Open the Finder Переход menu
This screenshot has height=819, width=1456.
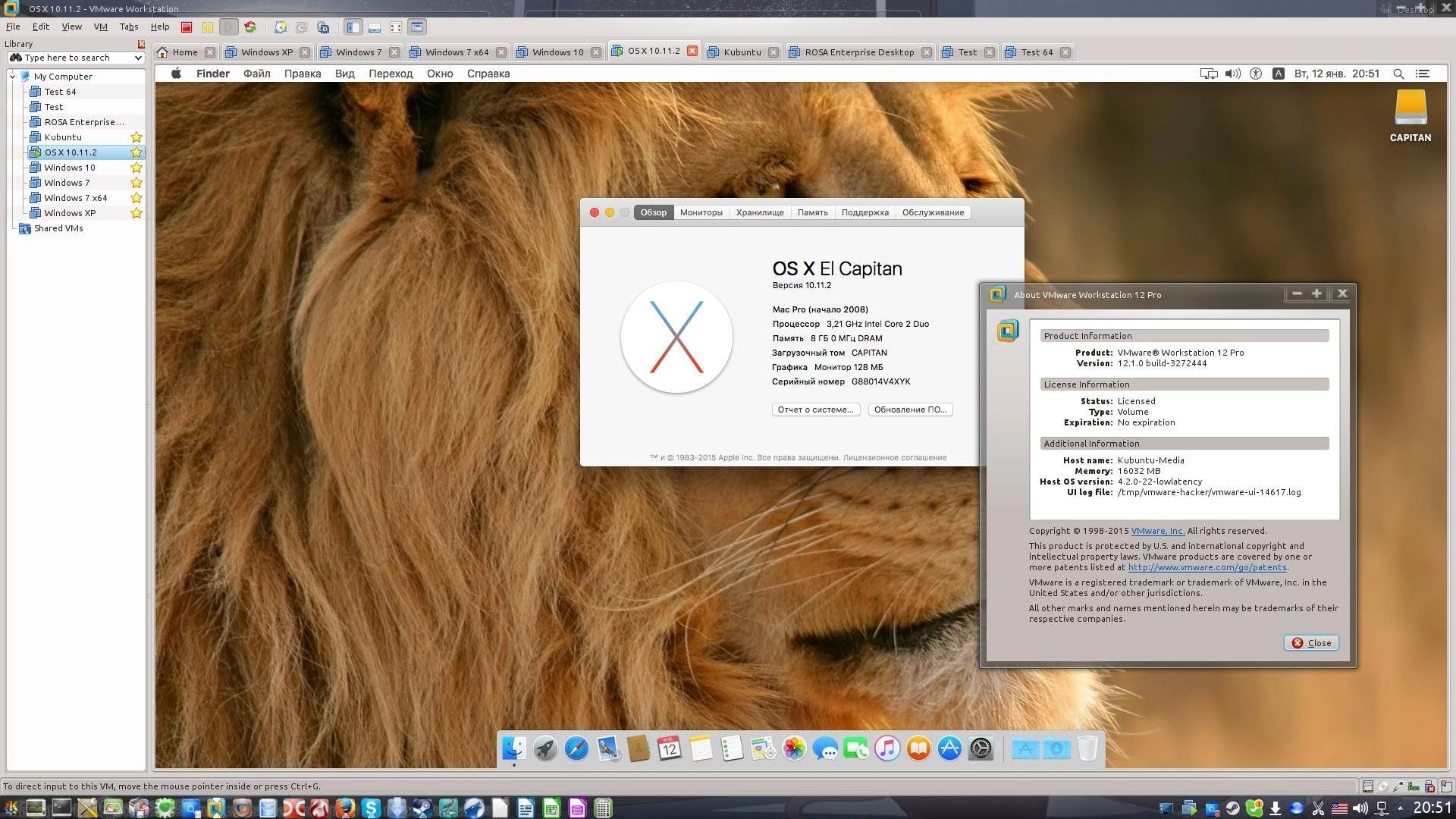[x=391, y=74]
